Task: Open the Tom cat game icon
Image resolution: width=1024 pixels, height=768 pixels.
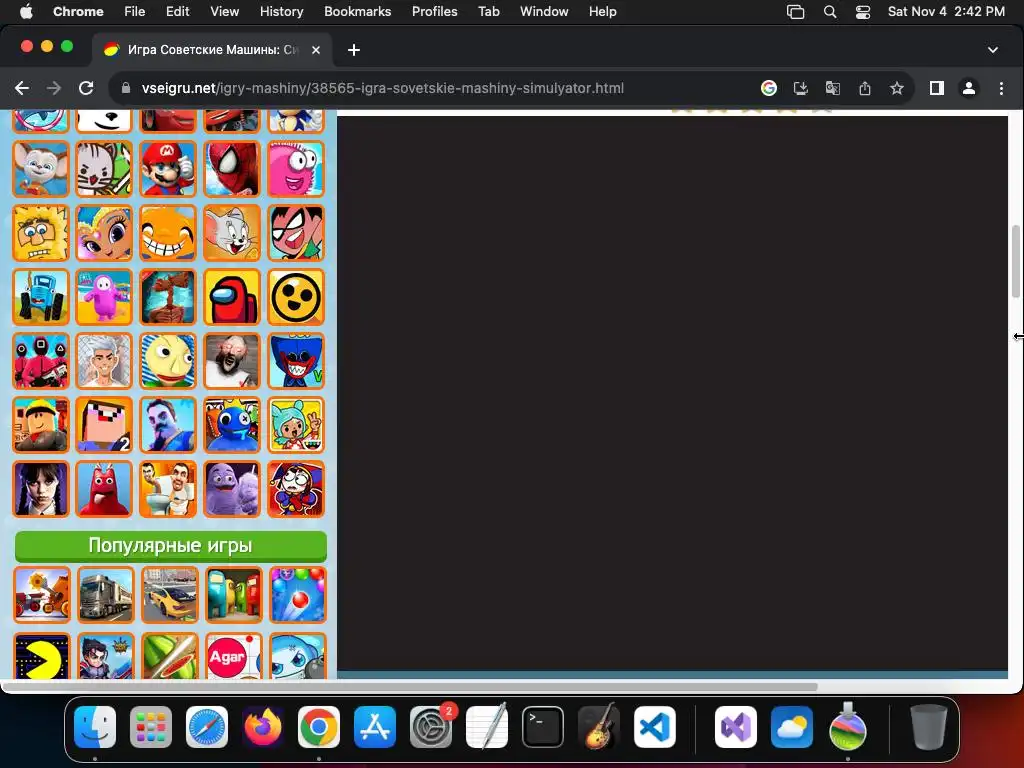Action: pyautogui.click(x=232, y=233)
